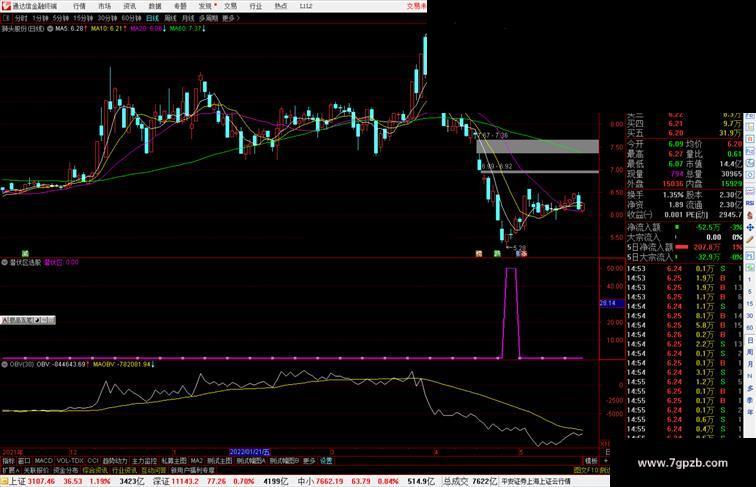Image resolution: width=756 pixels, height=487 pixels.
Task: Open the 热点 menu
Action: [x=281, y=6]
